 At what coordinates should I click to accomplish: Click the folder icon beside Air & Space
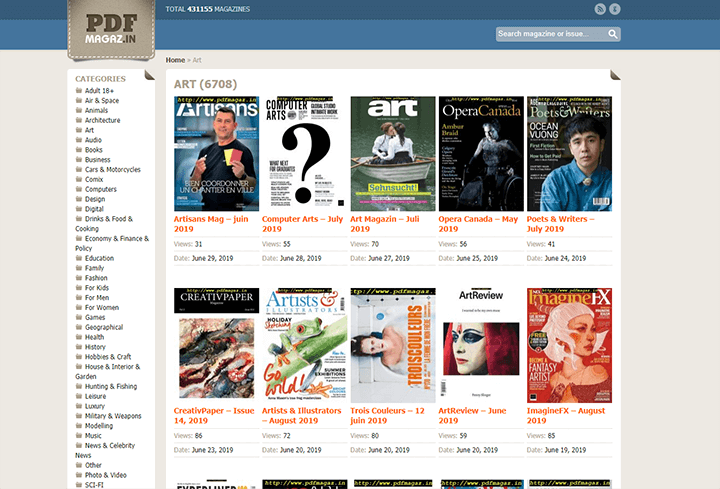(x=79, y=100)
